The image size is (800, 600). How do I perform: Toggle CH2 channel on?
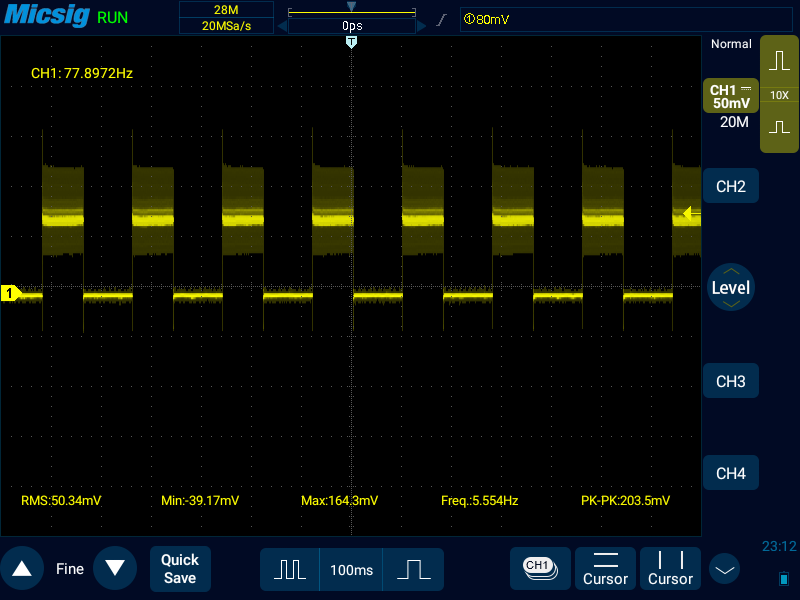(731, 187)
